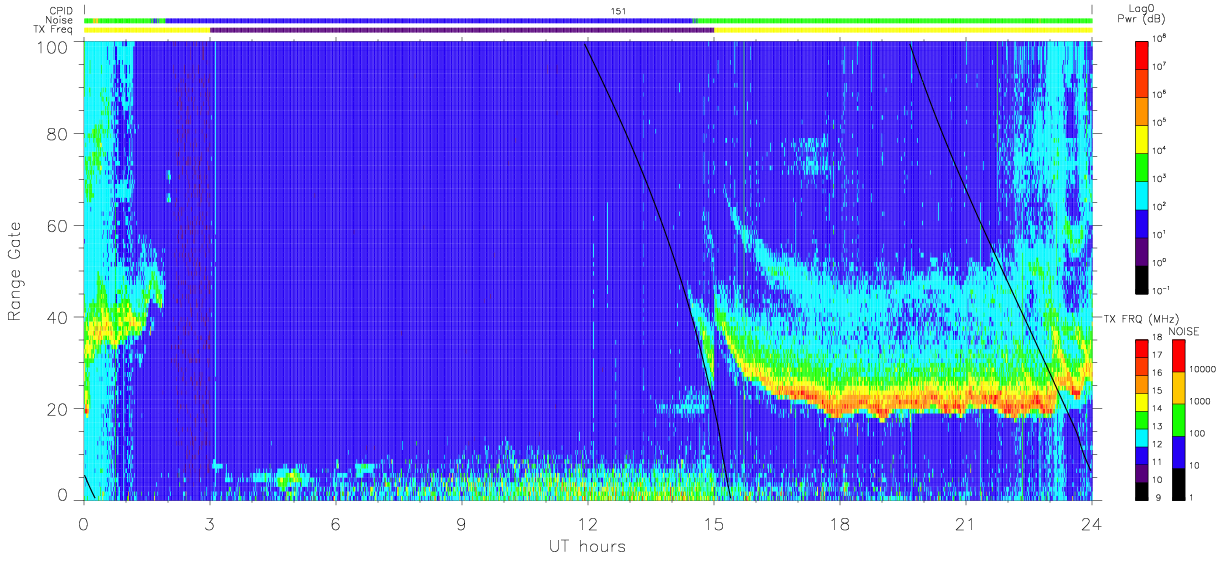The image size is (1228, 567).
Task: Pick the red top segment of TX FRQ colorbar
Action: tap(1142, 347)
